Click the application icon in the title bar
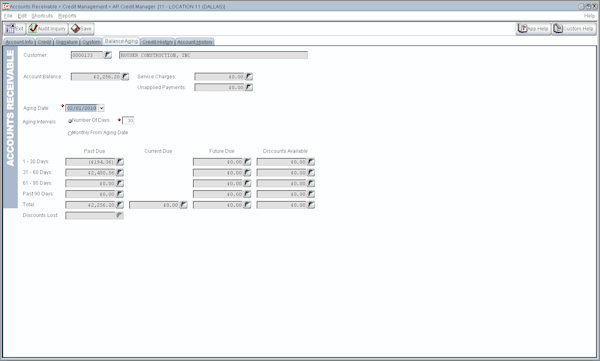600x361 pixels. coord(6,6)
